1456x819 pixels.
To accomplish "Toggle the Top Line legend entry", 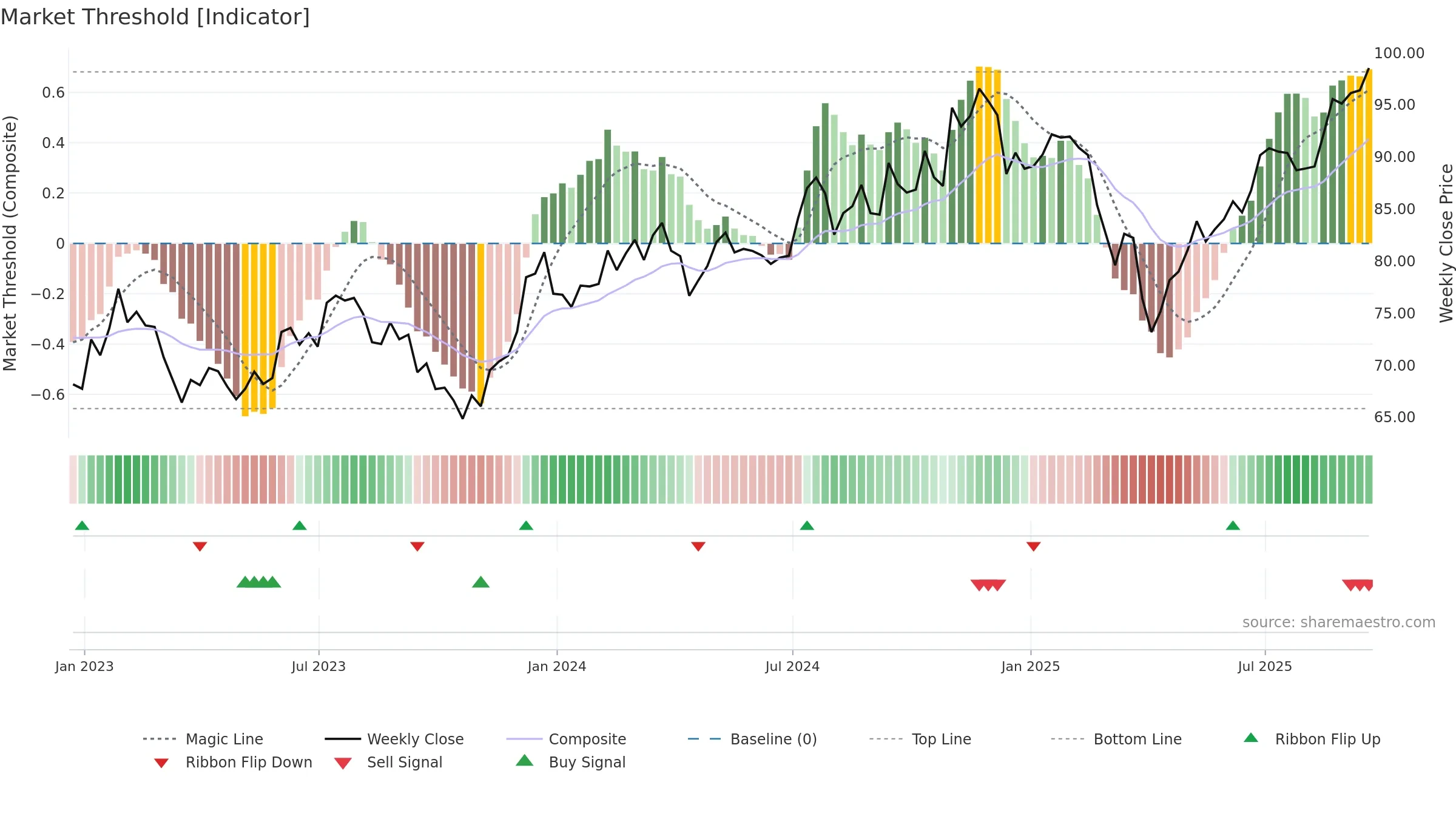I will point(920,739).
